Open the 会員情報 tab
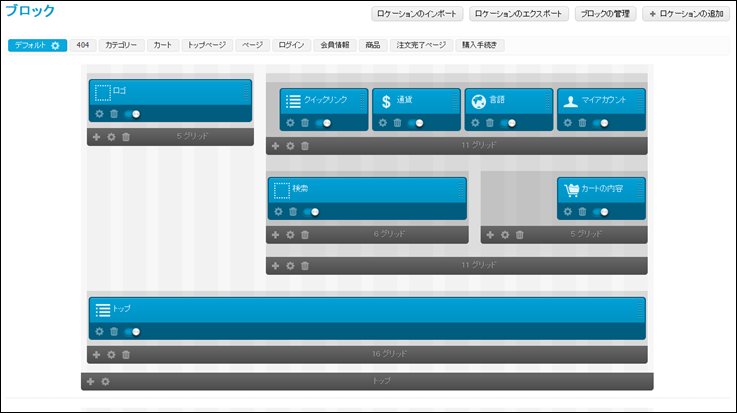The height and width of the screenshot is (413, 737). click(x=335, y=45)
